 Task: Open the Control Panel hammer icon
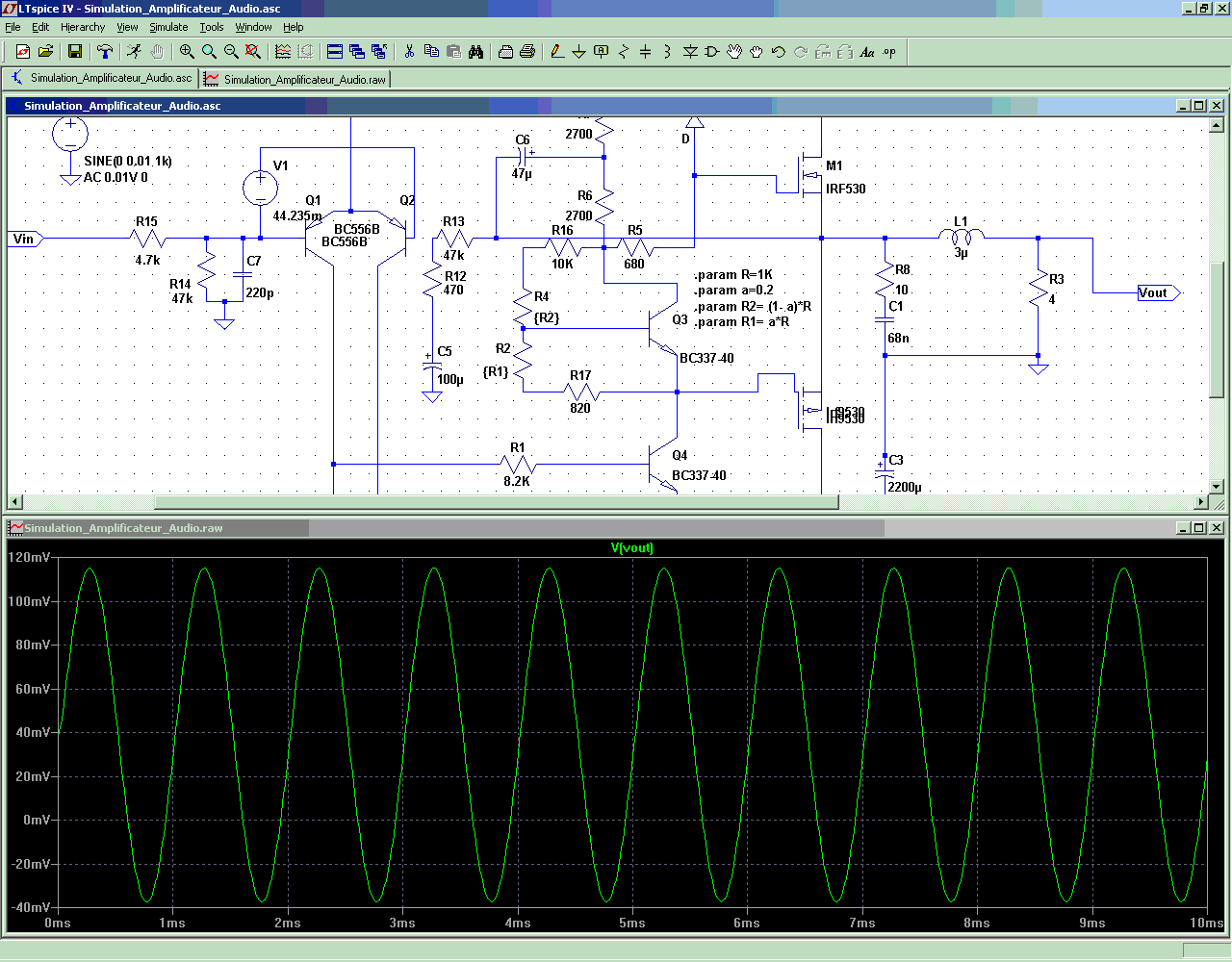[x=105, y=52]
